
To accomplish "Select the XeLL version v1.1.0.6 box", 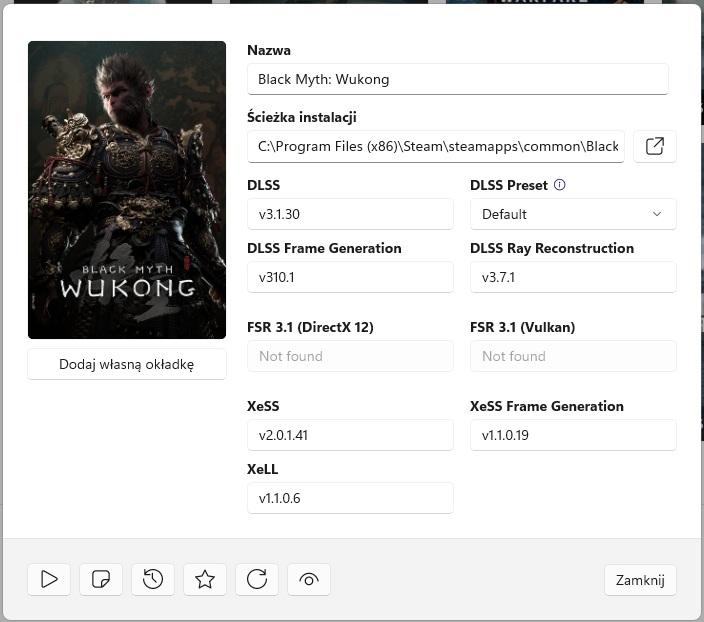I will click(x=350, y=498).
